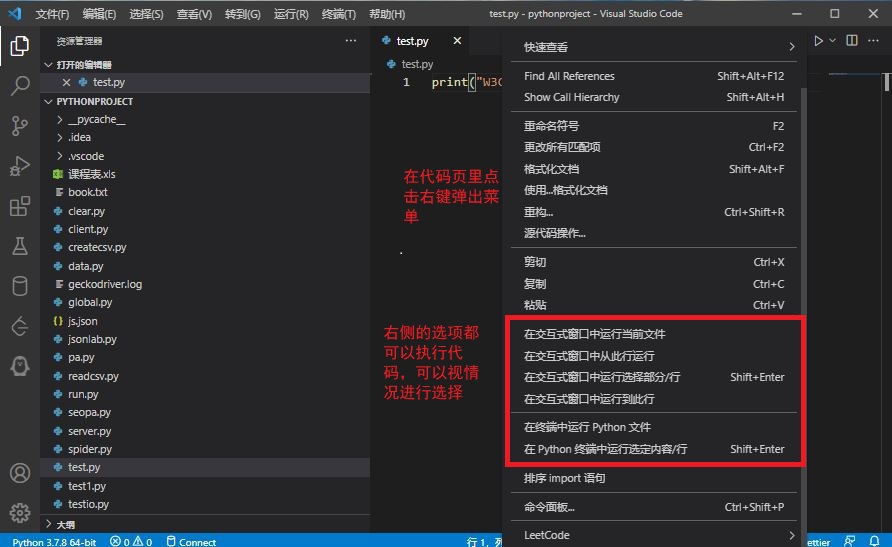Open the help (帮助) menu
892x547 pixels.
coord(387,14)
